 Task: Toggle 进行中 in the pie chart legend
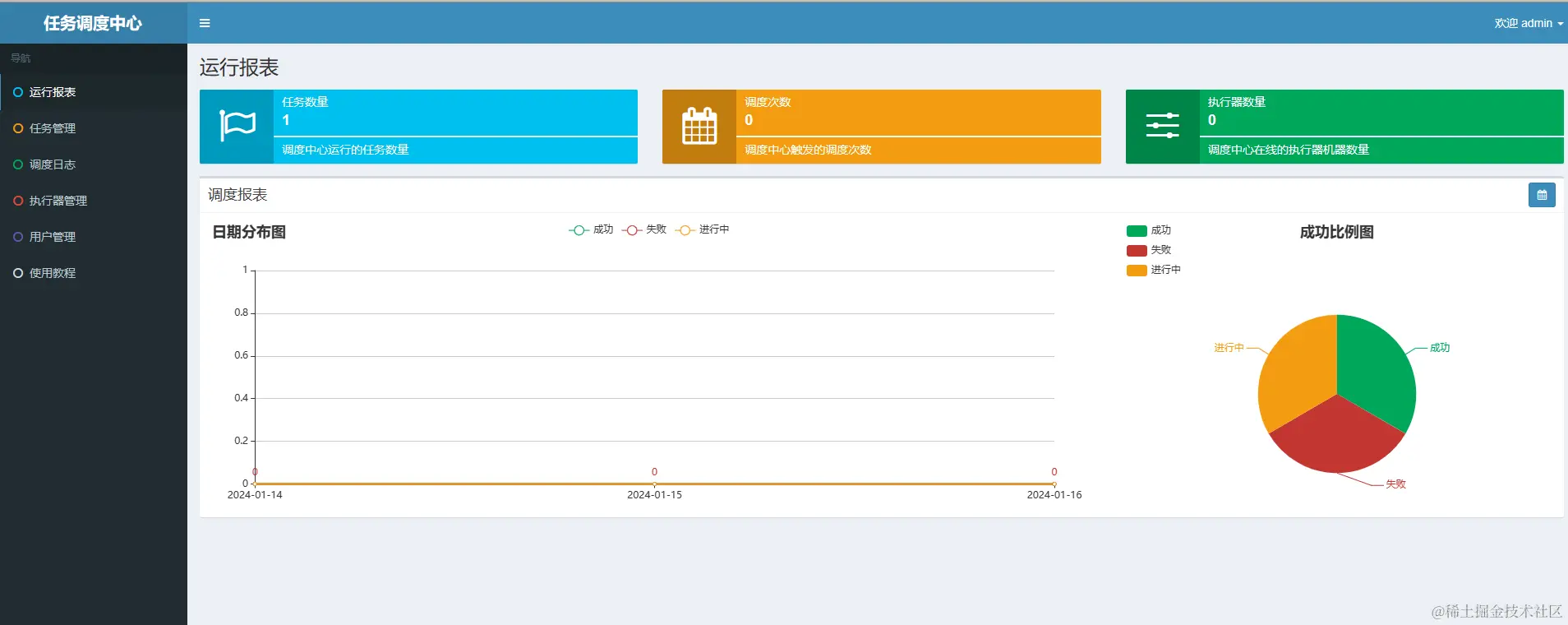(1154, 270)
